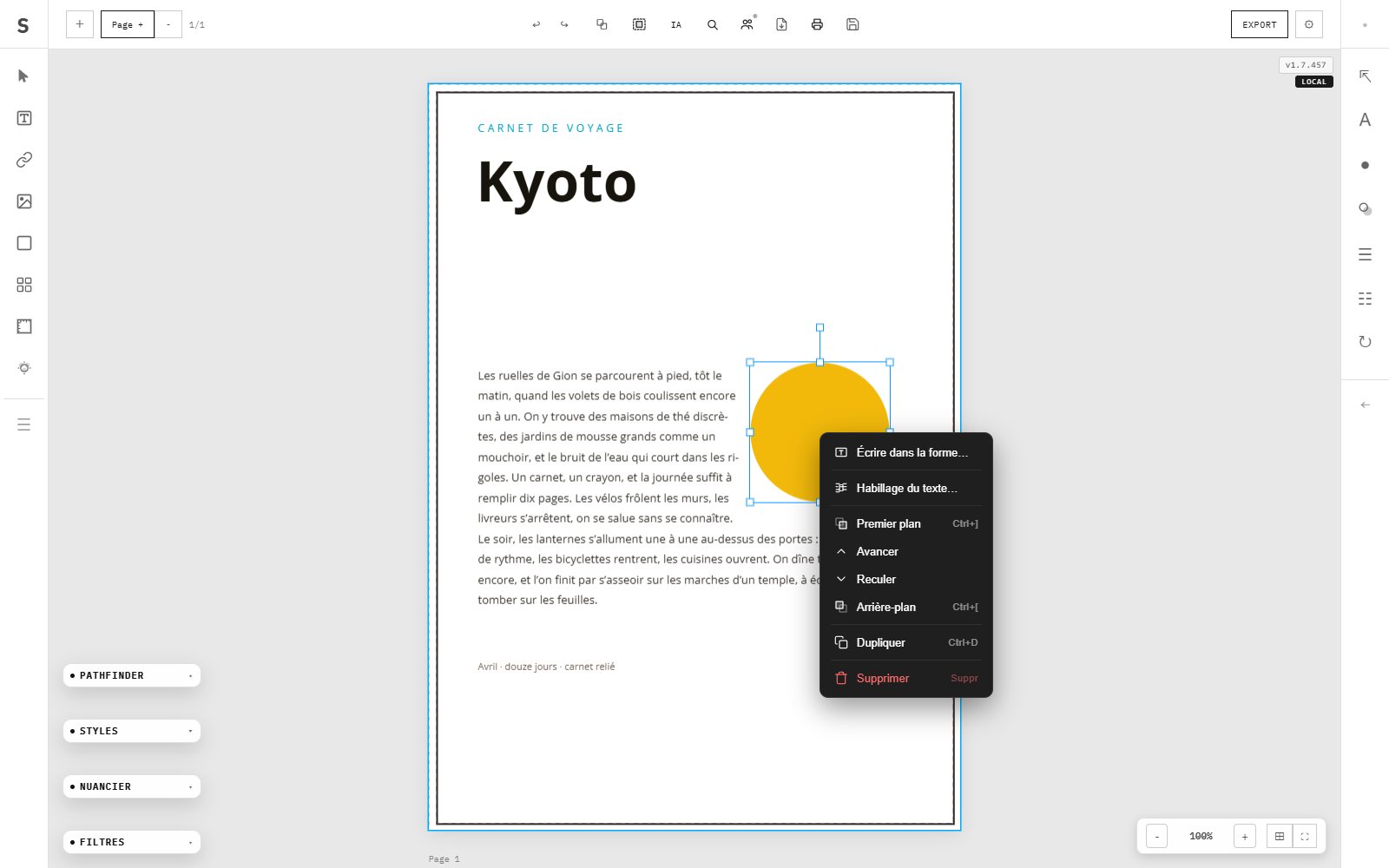Zoom out with the minus button
Image resolution: width=1389 pixels, height=868 pixels.
[1157, 836]
